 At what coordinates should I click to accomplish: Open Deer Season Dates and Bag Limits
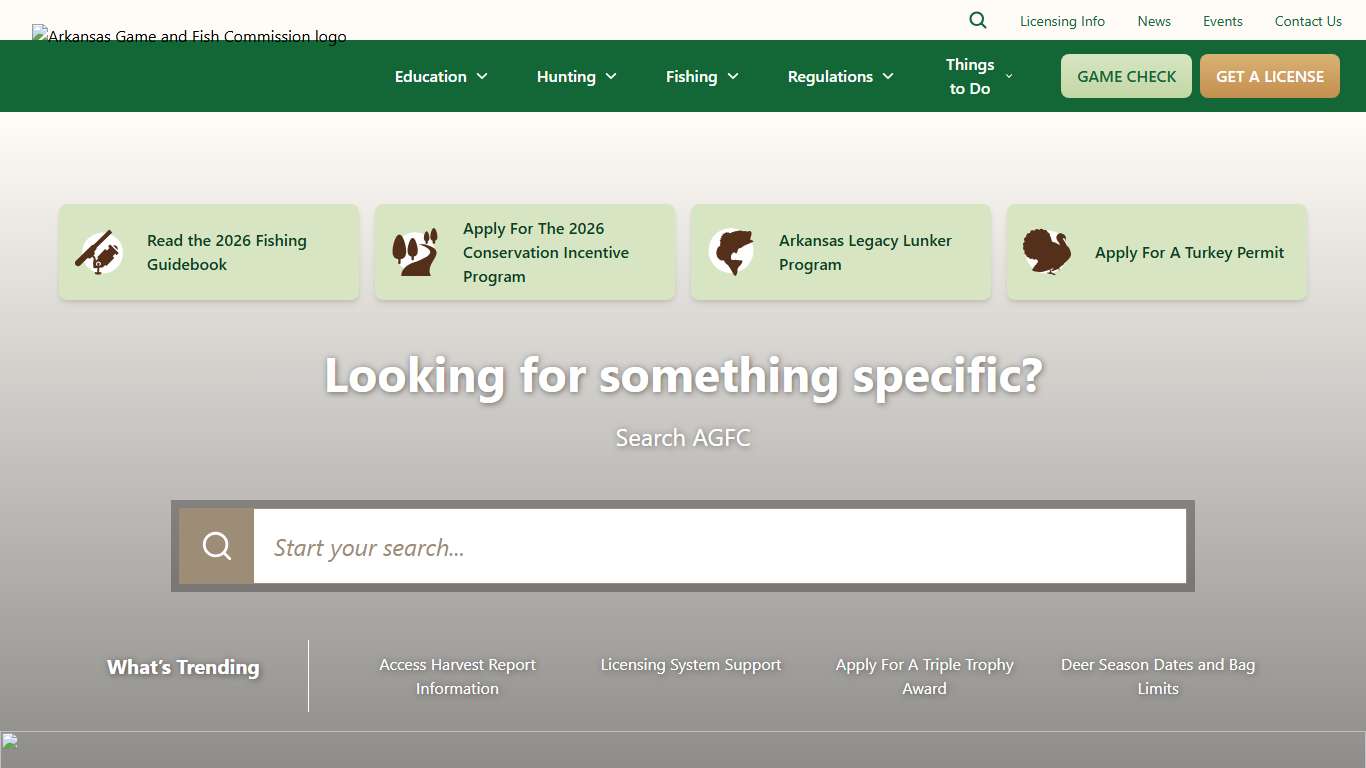(x=1157, y=676)
